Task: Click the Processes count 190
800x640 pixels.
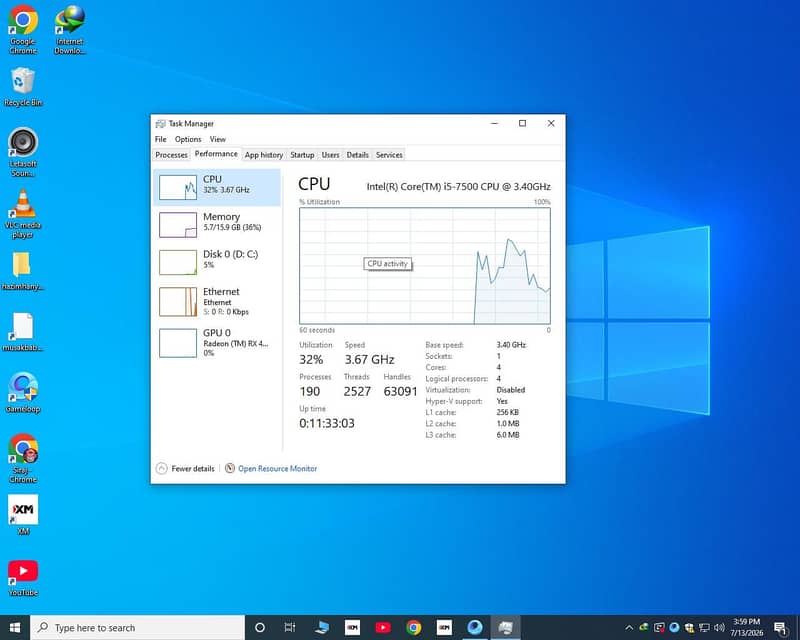Action: pos(310,391)
